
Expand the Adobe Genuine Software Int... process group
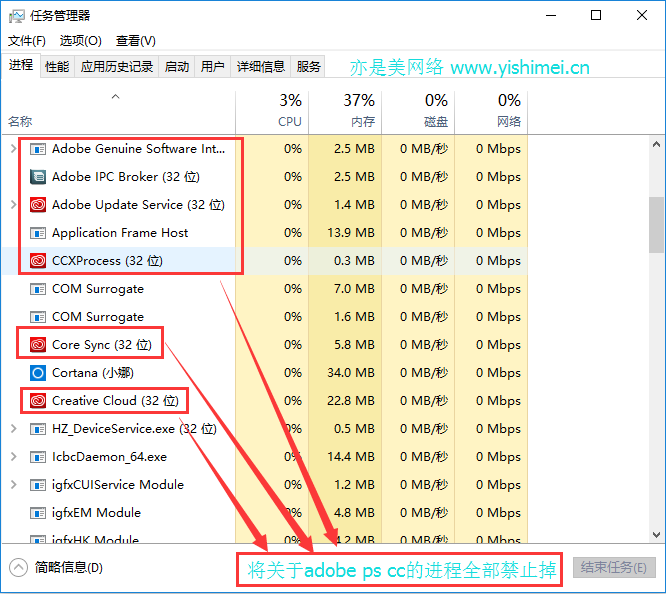(x=13, y=149)
